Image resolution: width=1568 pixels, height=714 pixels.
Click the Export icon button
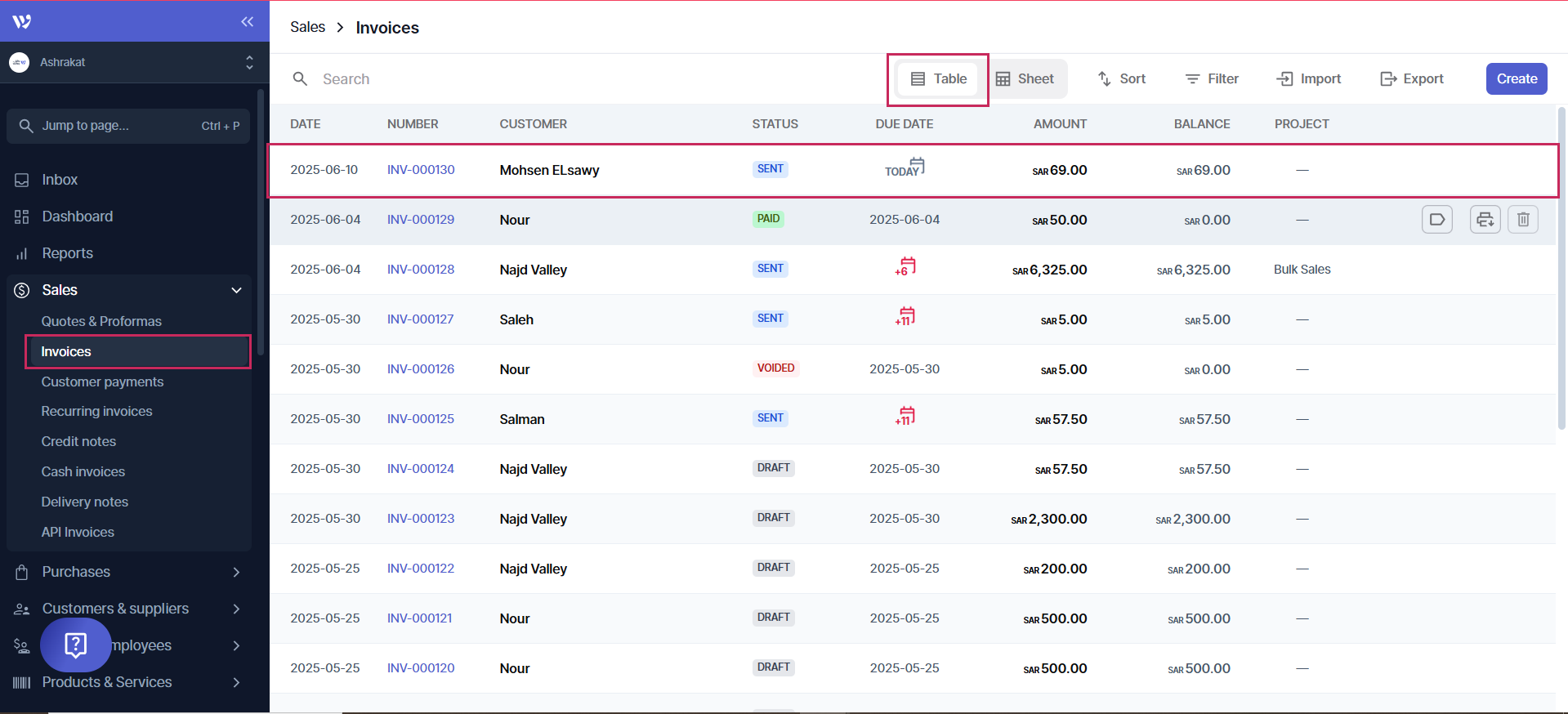(x=1411, y=79)
